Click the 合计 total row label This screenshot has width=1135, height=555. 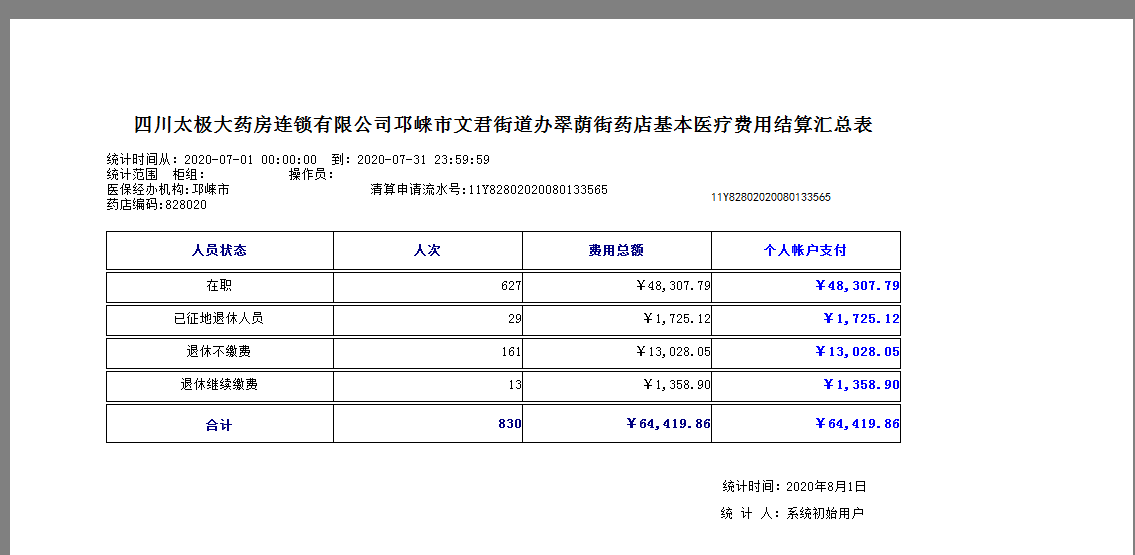(x=219, y=424)
